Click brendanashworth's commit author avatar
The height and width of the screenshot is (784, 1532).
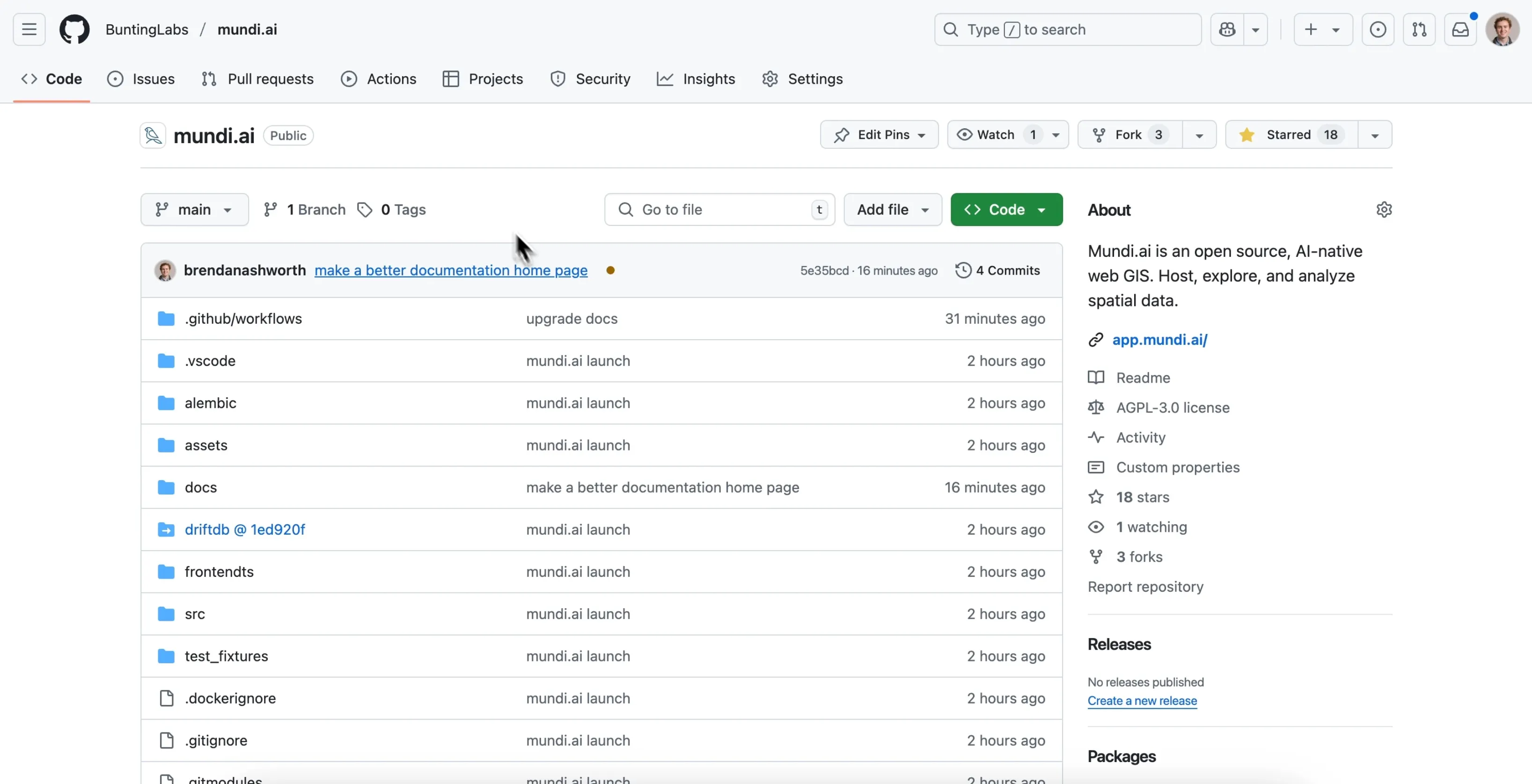click(x=165, y=270)
